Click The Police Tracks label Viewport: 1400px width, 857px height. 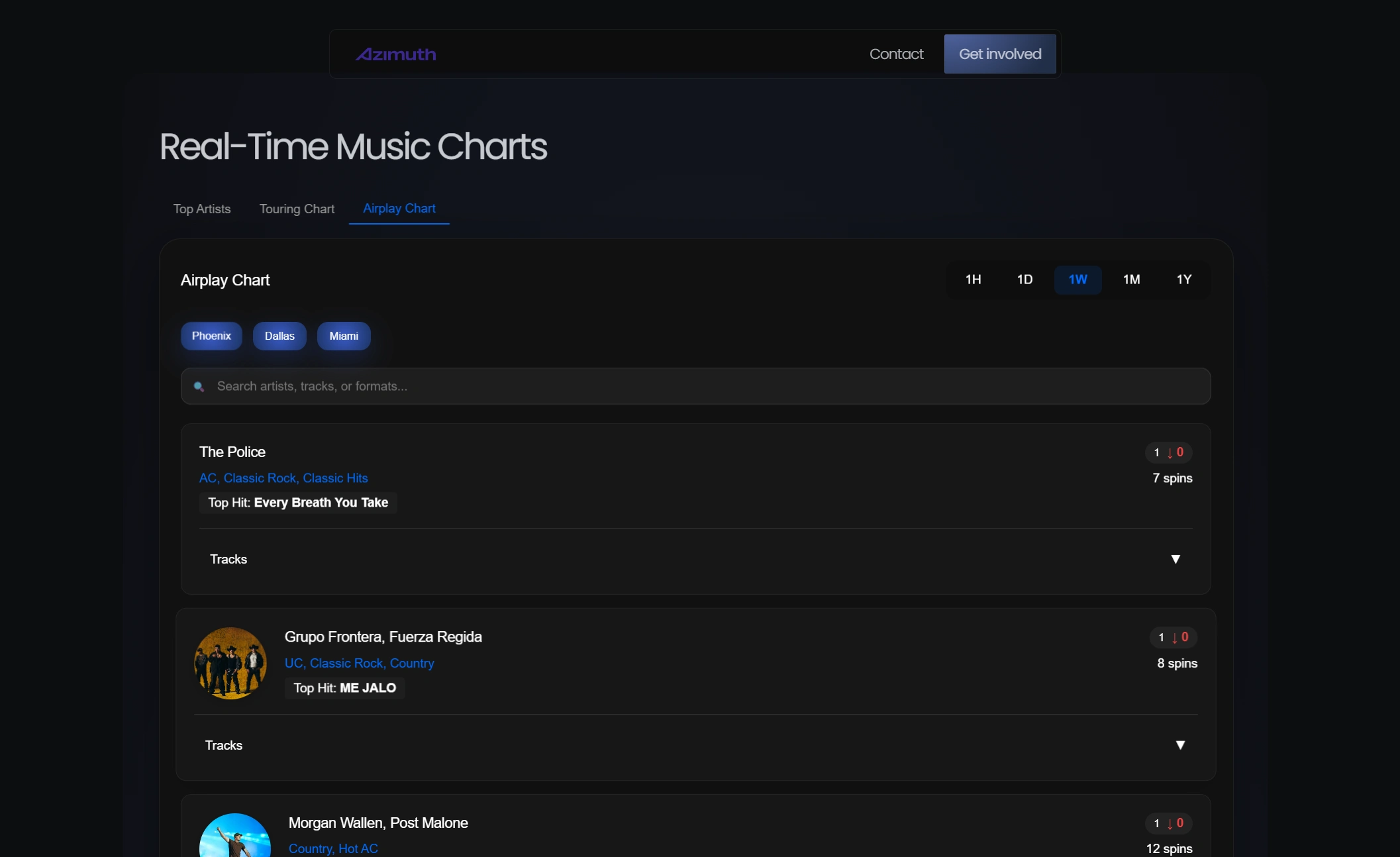click(228, 559)
